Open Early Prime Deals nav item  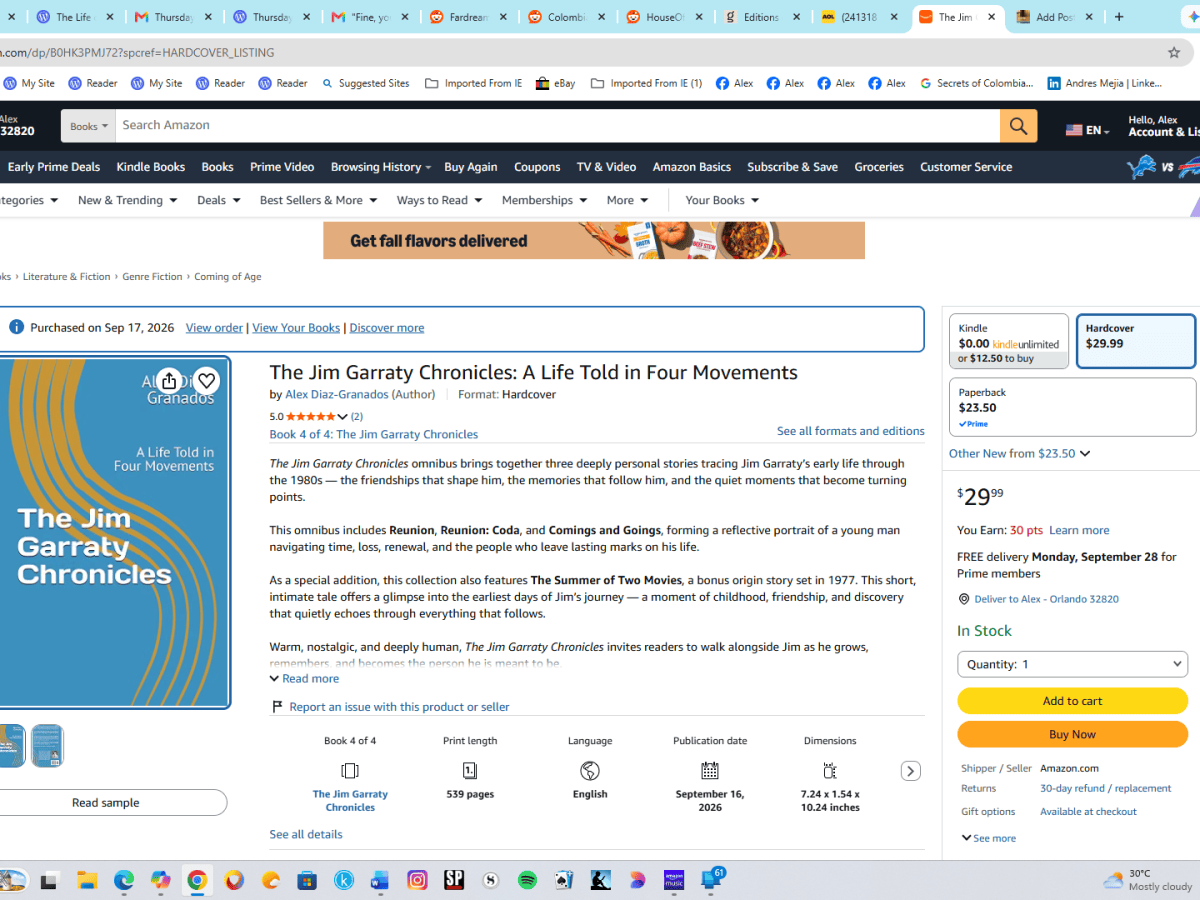pos(54,167)
